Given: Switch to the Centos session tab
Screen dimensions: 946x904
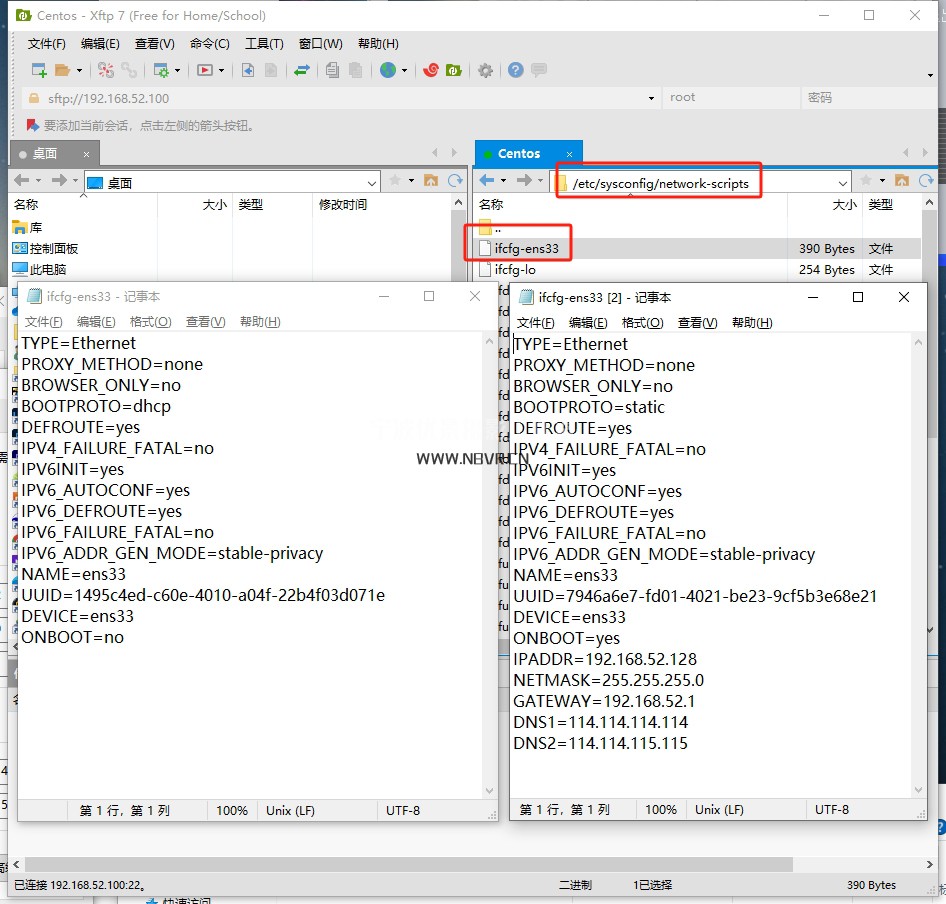Looking at the screenshot, I should pyautogui.click(x=519, y=153).
